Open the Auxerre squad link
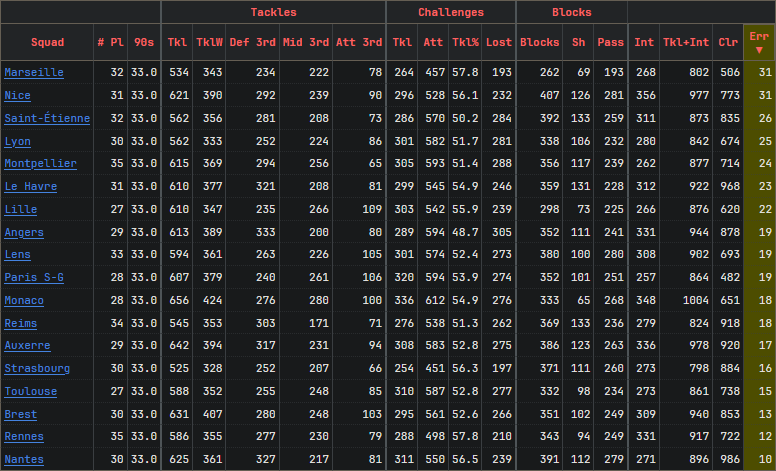This screenshot has width=776, height=471. pos(27,345)
